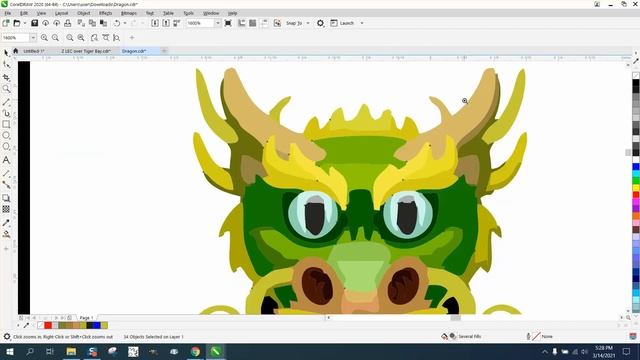640x360 pixels.
Task: Click the Export icon in the standard toolbar
Action: click(166, 23)
